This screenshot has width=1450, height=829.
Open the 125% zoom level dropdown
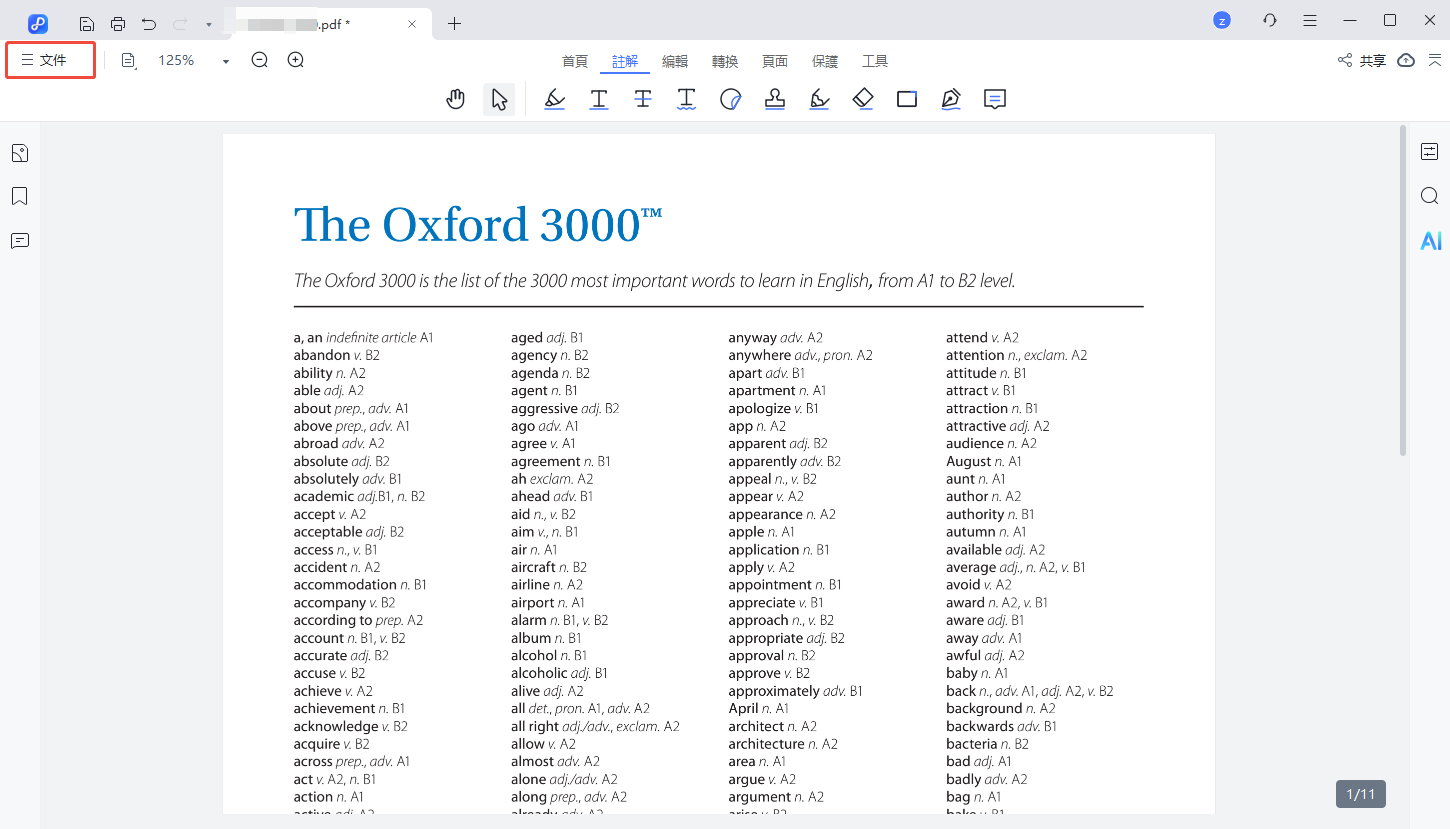(226, 61)
